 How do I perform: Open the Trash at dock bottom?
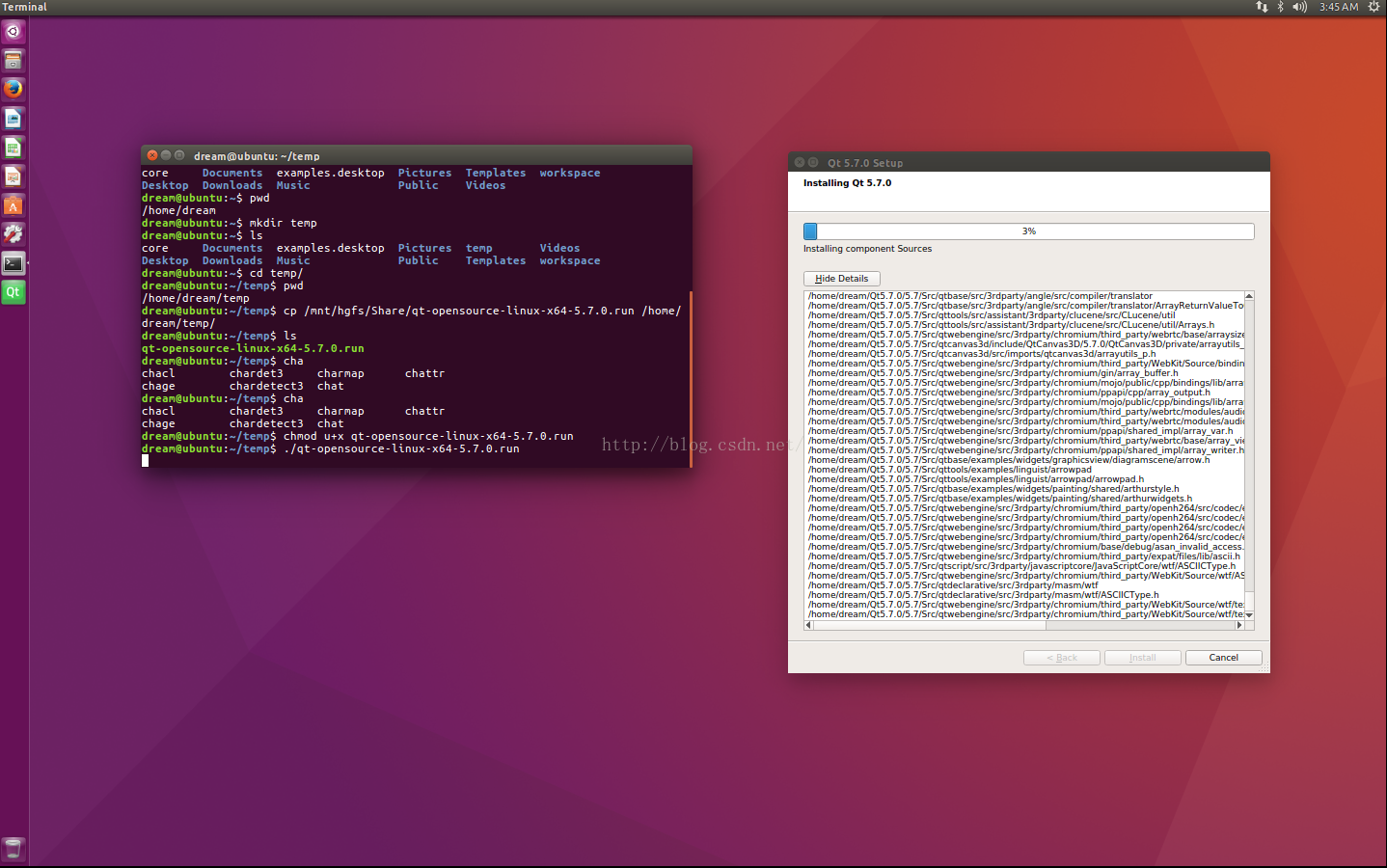pyautogui.click(x=14, y=848)
